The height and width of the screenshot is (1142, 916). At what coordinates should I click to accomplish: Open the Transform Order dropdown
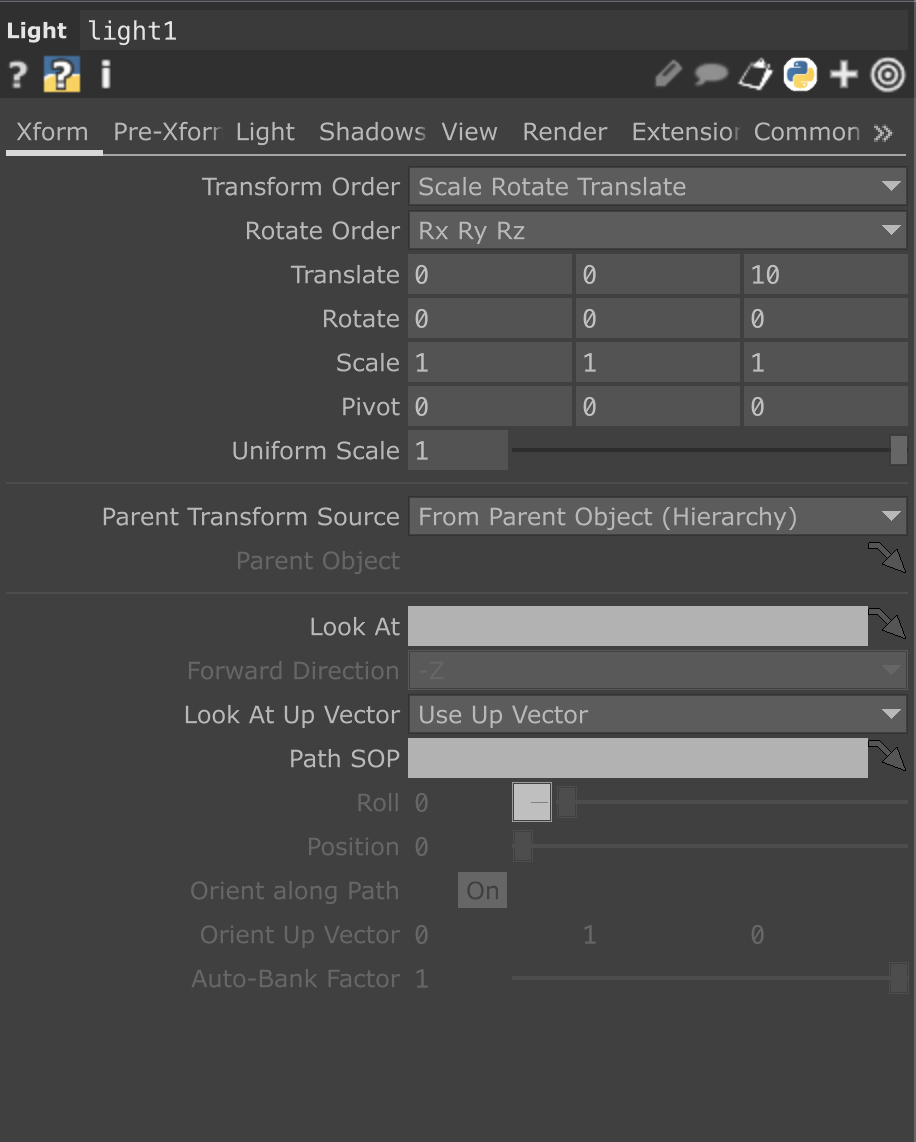657,187
